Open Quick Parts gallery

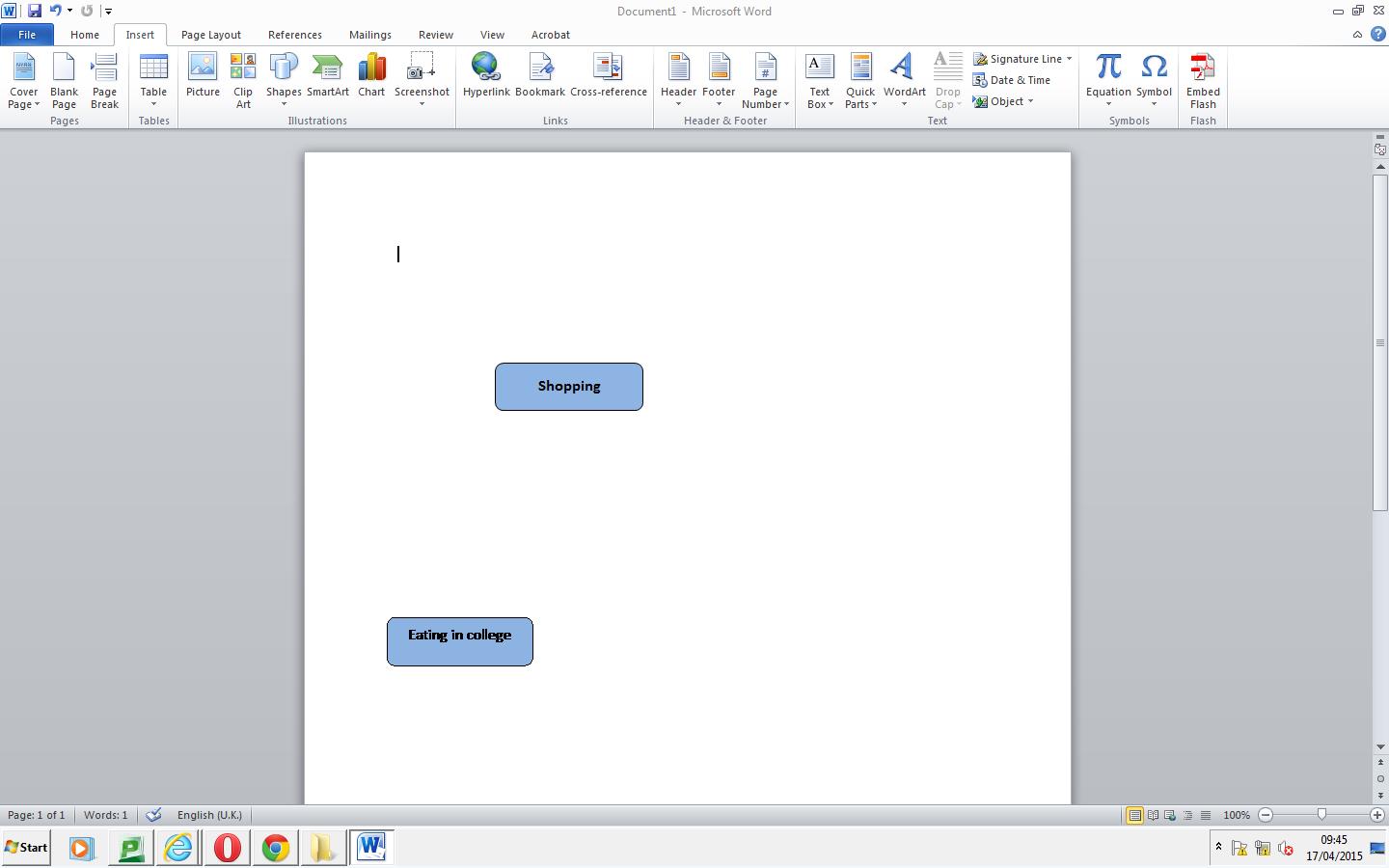(860, 81)
